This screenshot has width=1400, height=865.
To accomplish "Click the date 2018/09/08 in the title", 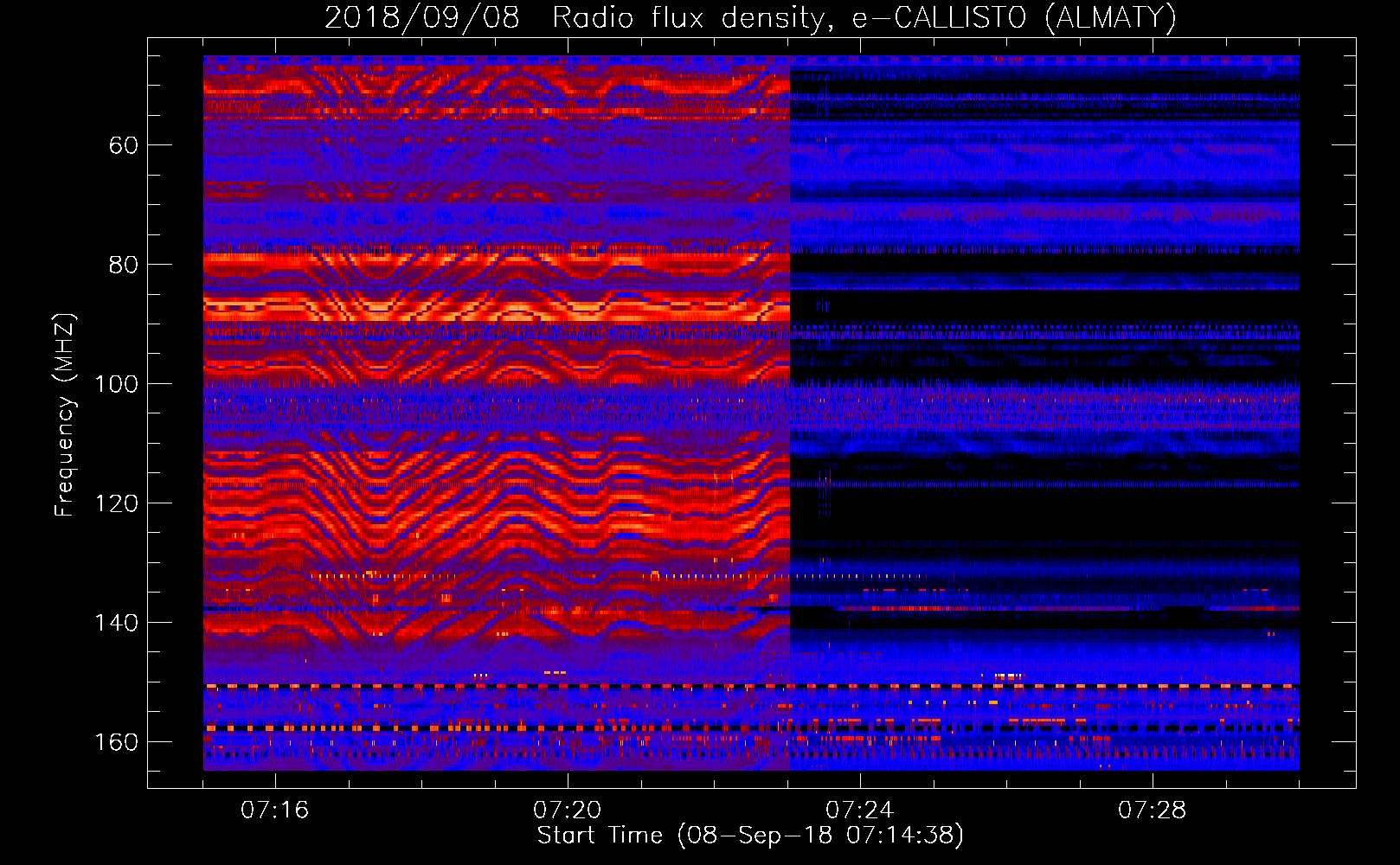I will click(421, 17).
